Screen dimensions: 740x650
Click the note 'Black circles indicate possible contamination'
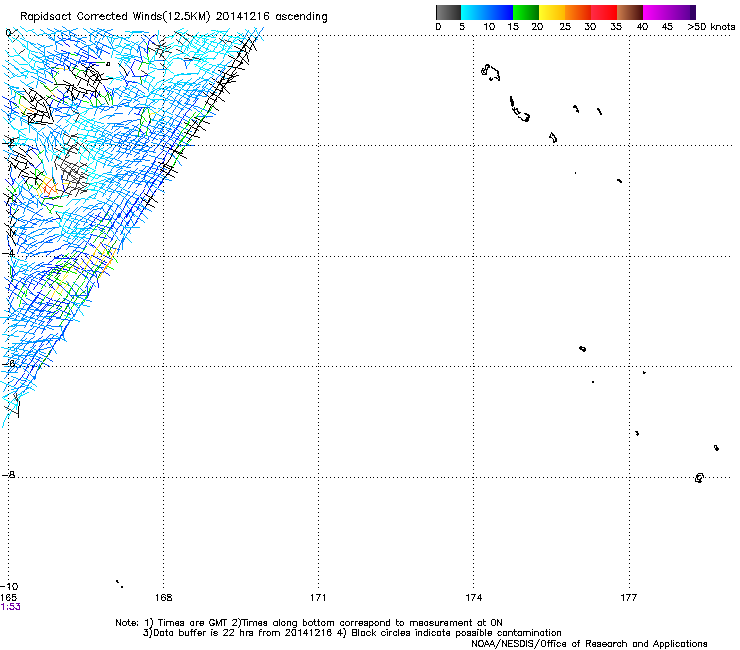point(456,633)
